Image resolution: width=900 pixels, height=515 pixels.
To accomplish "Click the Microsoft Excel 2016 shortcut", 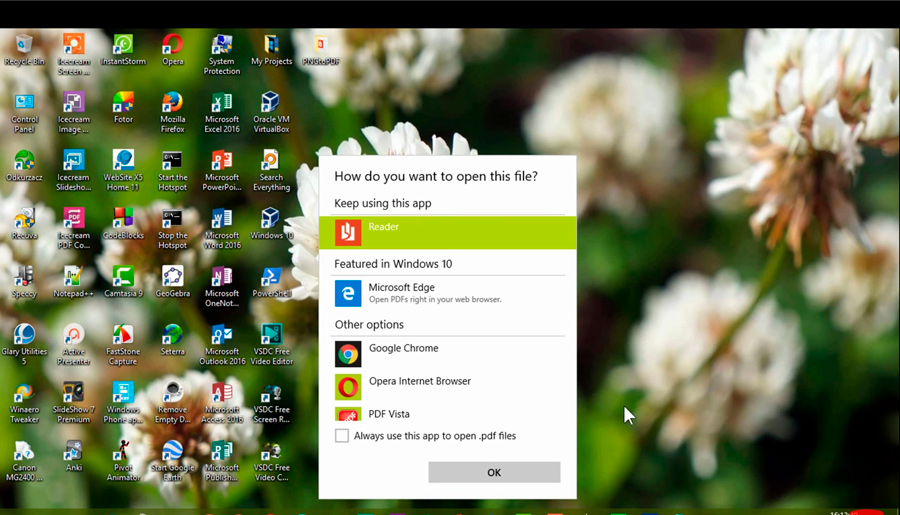I will [222, 113].
